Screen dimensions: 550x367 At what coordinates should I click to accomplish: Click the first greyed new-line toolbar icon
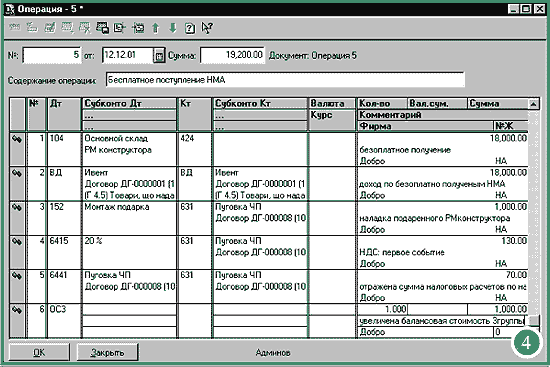click(x=14, y=27)
